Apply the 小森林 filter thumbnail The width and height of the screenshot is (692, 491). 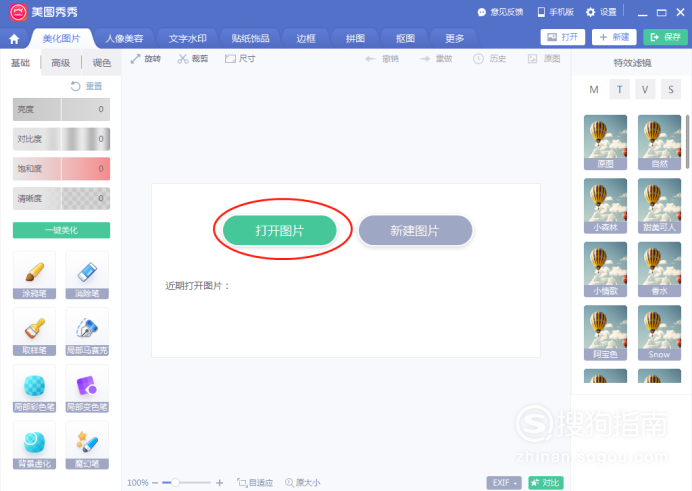point(605,206)
